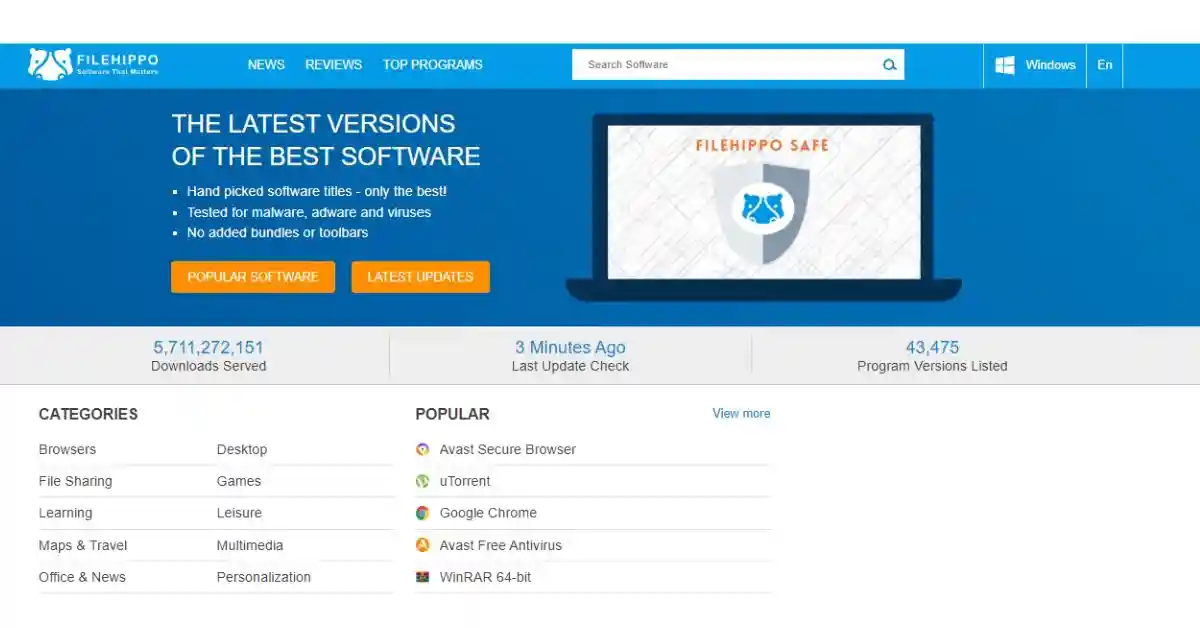Select the Avast Free Antivirus link
This screenshot has width=1200, height=628.
click(x=501, y=545)
